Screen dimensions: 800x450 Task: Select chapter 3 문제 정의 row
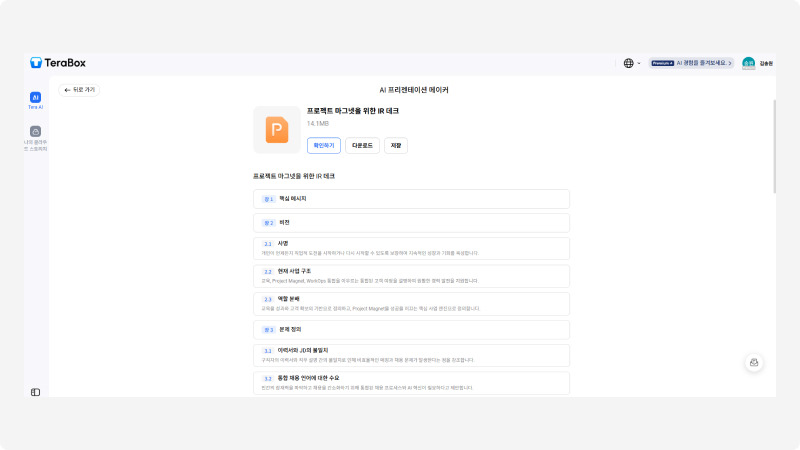tap(411, 330)
